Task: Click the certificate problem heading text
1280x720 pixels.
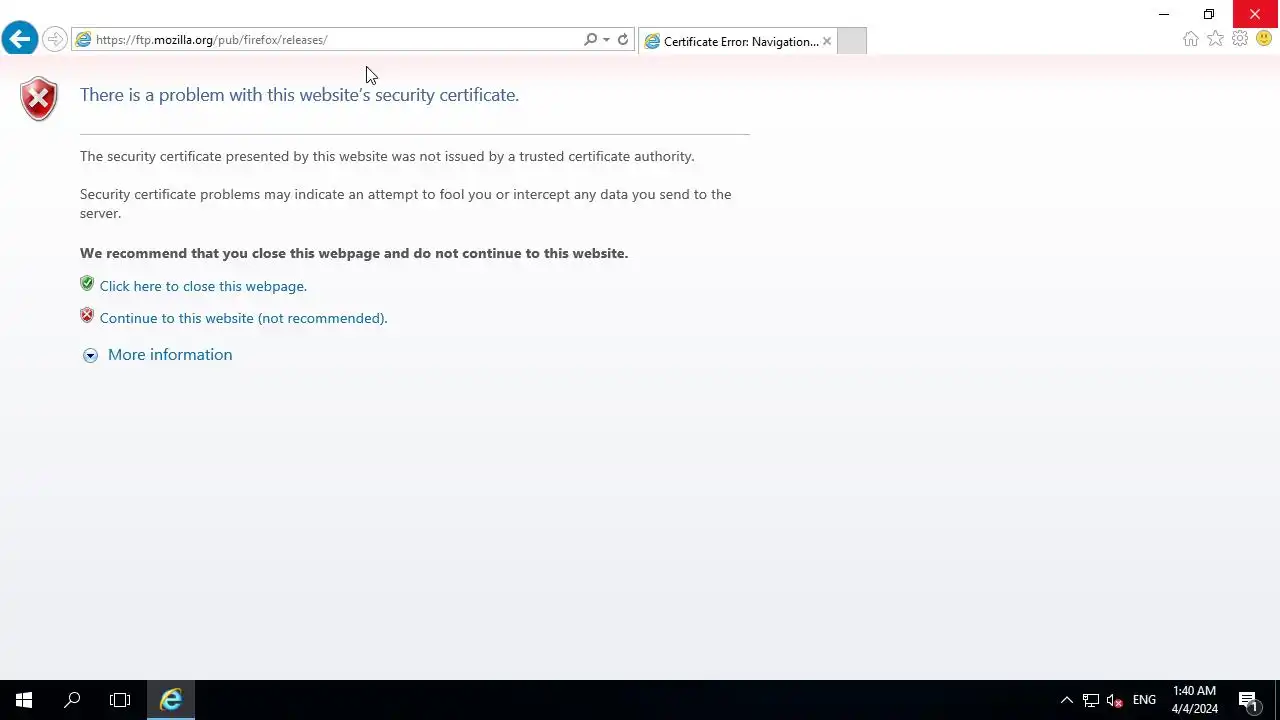Action: [x=299, y=95]
